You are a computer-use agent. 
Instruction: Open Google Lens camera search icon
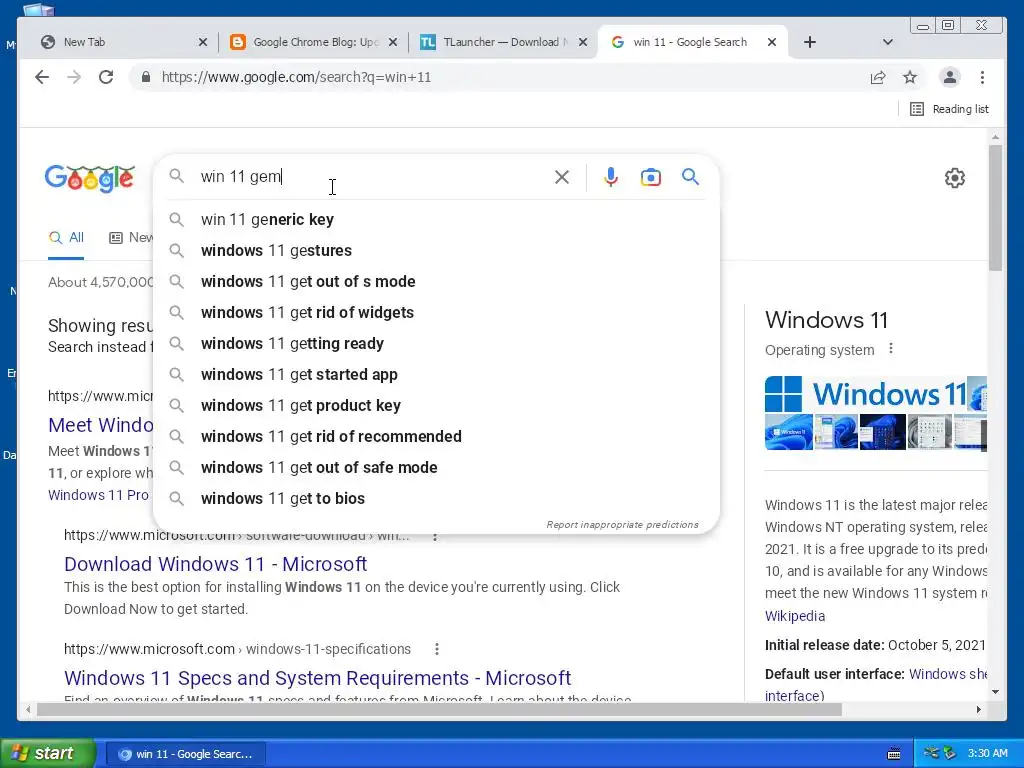point(650,177)
